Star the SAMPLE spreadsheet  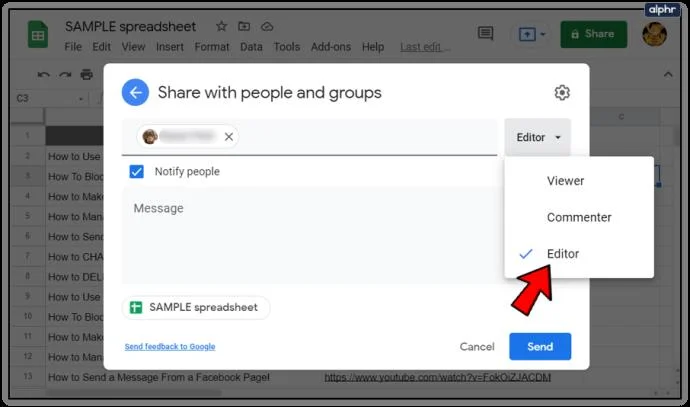tap(221, 26)
